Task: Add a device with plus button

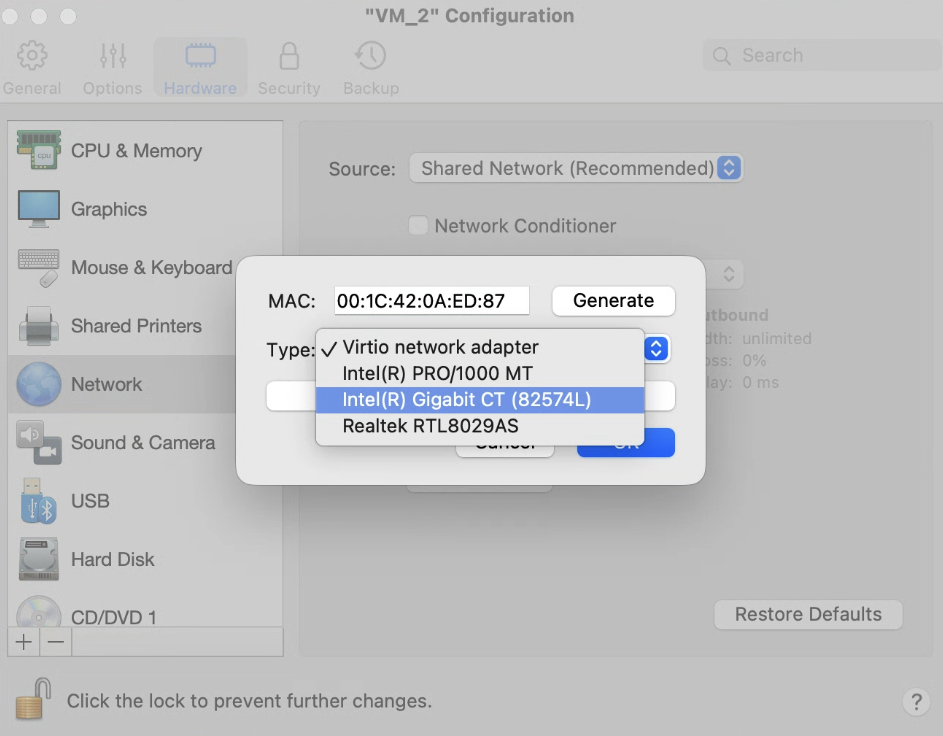Action: [x=23, y=642]
